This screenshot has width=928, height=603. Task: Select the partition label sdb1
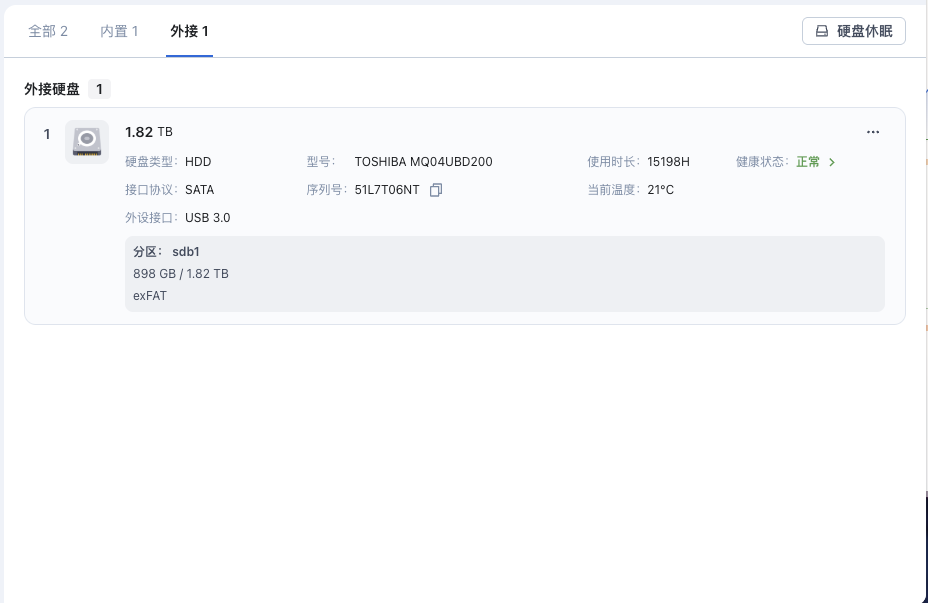coord(186,252)
